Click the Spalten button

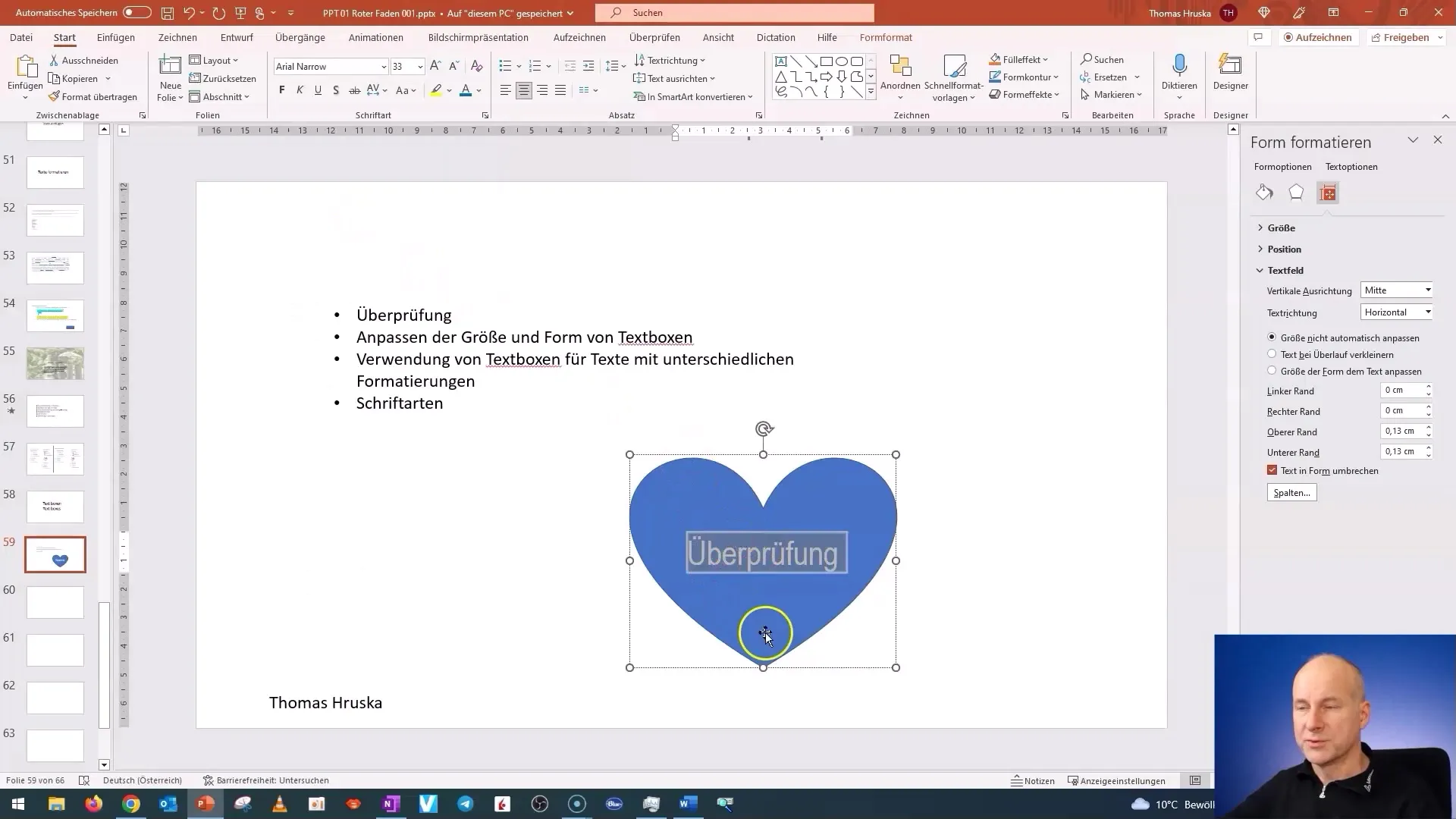1292,492
